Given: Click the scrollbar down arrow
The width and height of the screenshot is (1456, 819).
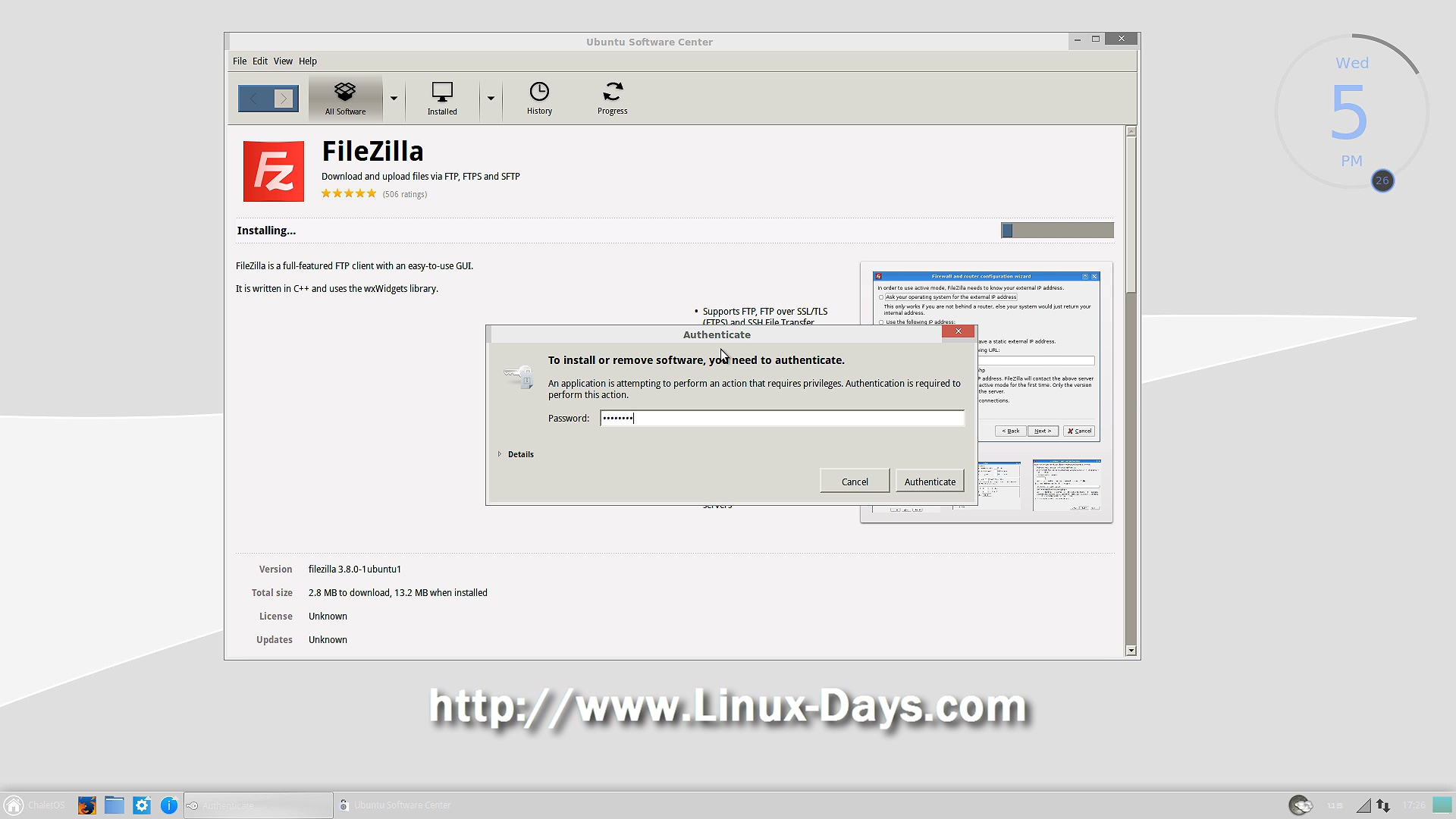Looking at the screenshot, I should (1131, 651).
